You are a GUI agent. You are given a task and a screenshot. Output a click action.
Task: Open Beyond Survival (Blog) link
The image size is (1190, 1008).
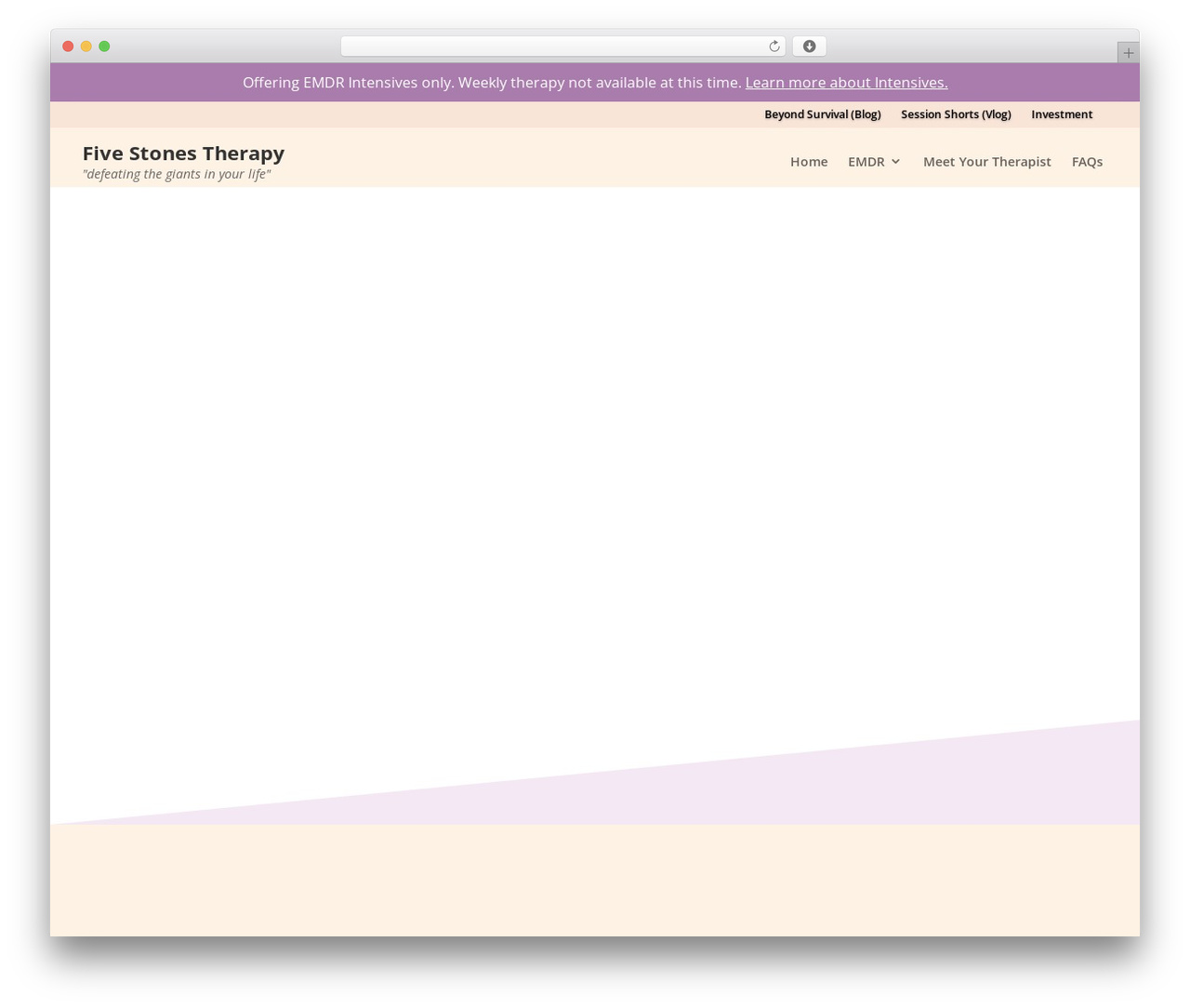[x=823, y=114]
